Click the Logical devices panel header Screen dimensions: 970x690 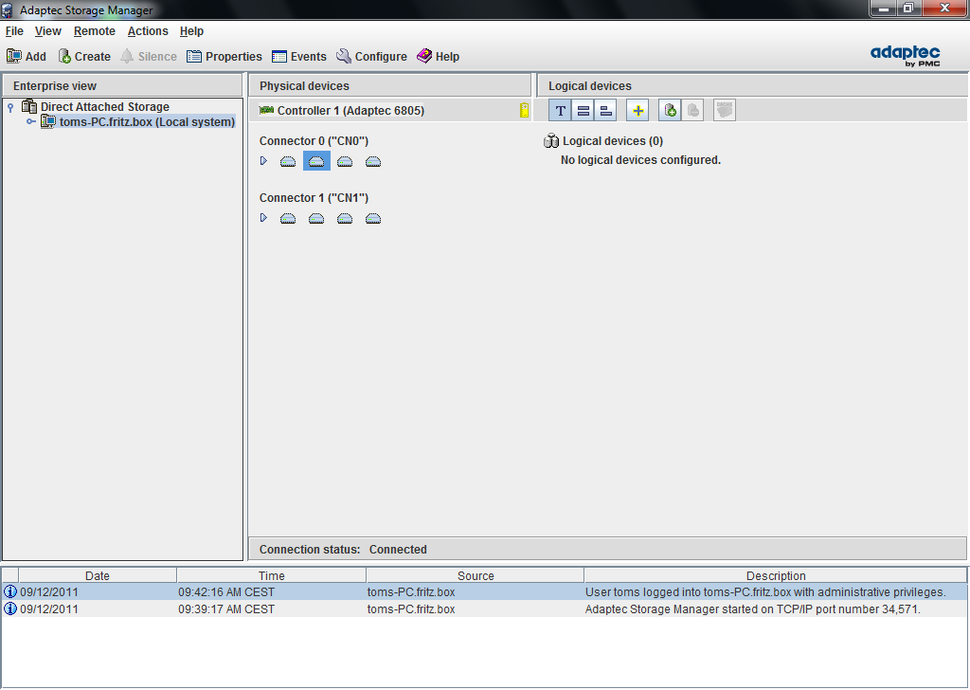(x=752, y=86)
